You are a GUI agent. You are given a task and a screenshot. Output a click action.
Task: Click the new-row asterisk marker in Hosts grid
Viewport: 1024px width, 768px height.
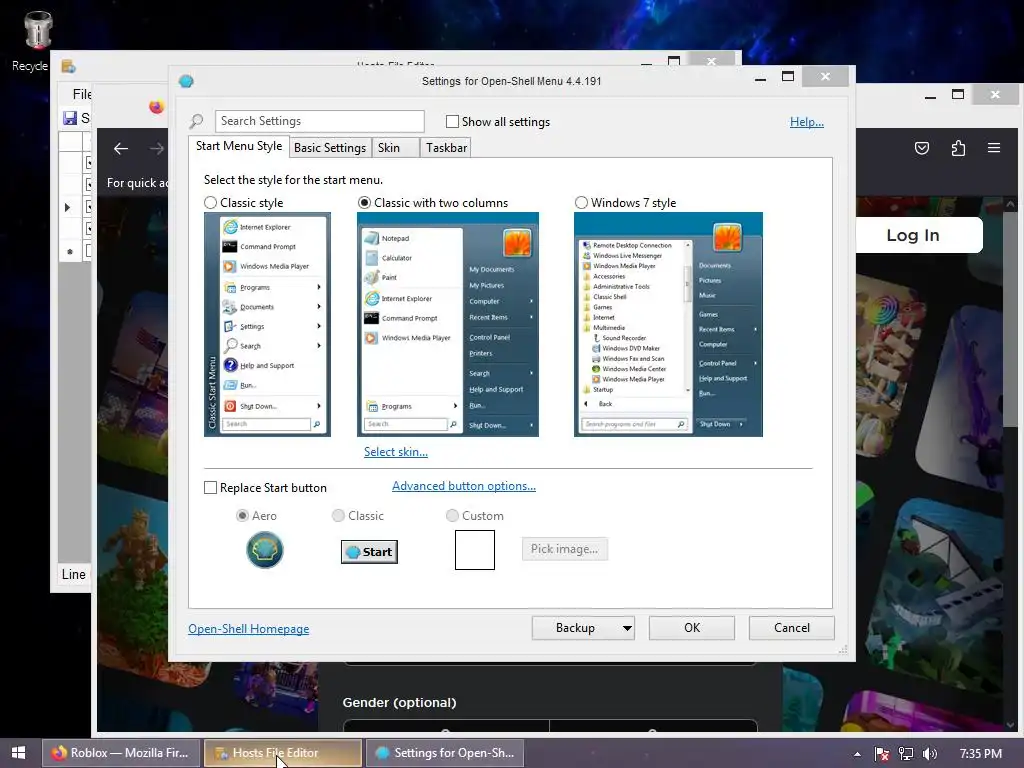click(x=70, y=251)
